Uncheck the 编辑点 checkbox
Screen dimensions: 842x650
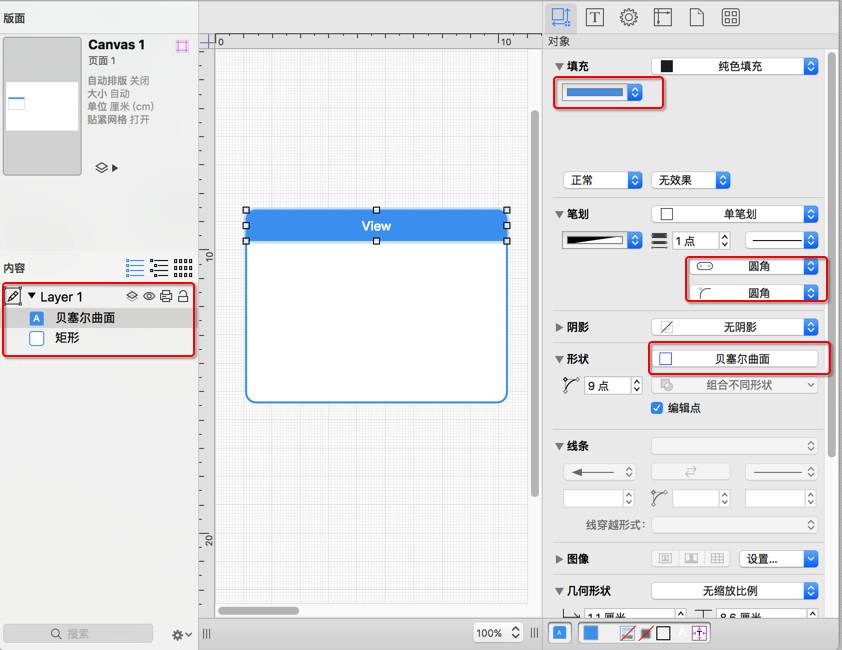[x=657, y=408]
